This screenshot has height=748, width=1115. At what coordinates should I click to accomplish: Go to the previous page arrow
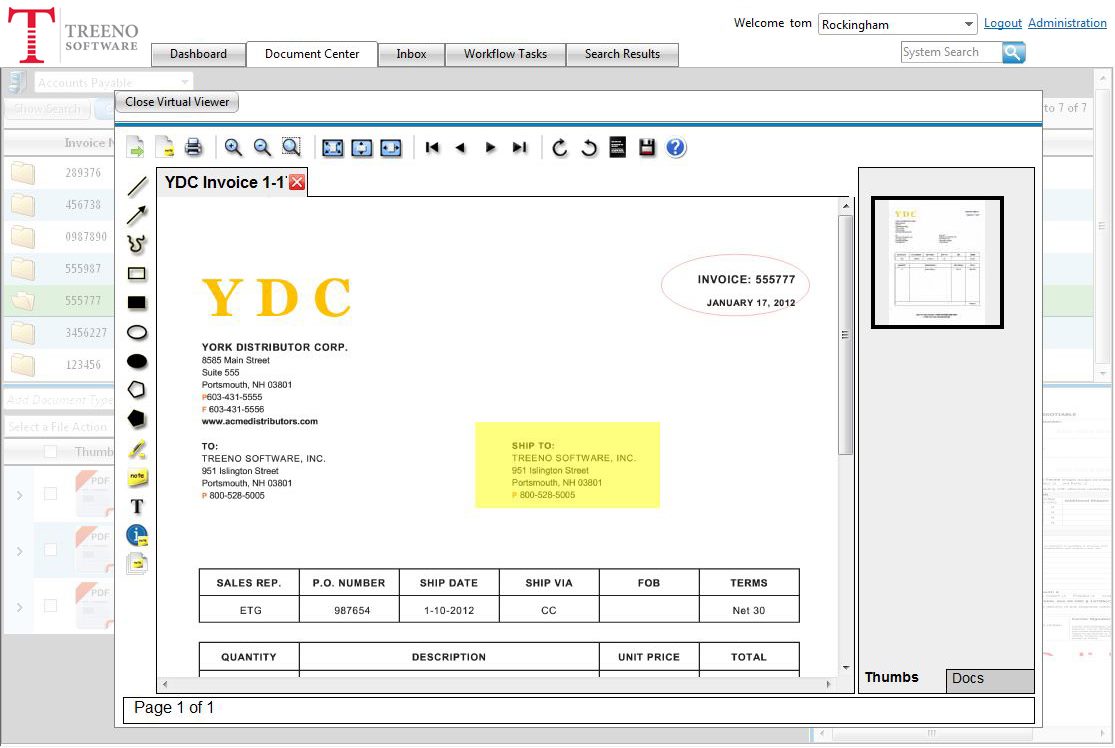[x=461, y=147]
